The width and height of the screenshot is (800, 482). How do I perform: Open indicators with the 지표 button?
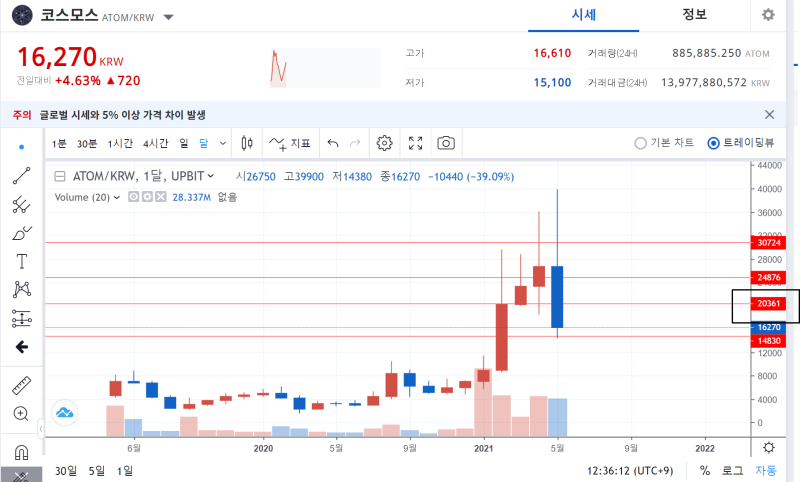[289, 143]
